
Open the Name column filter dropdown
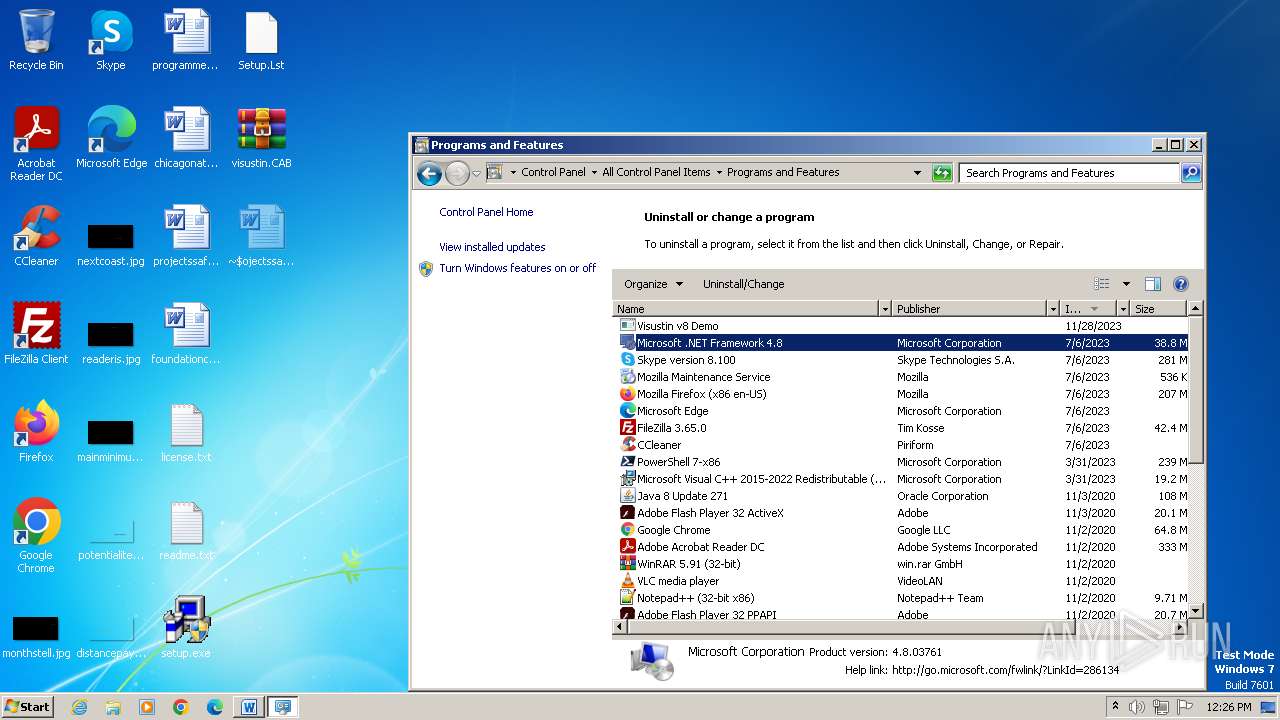(884, 309)
